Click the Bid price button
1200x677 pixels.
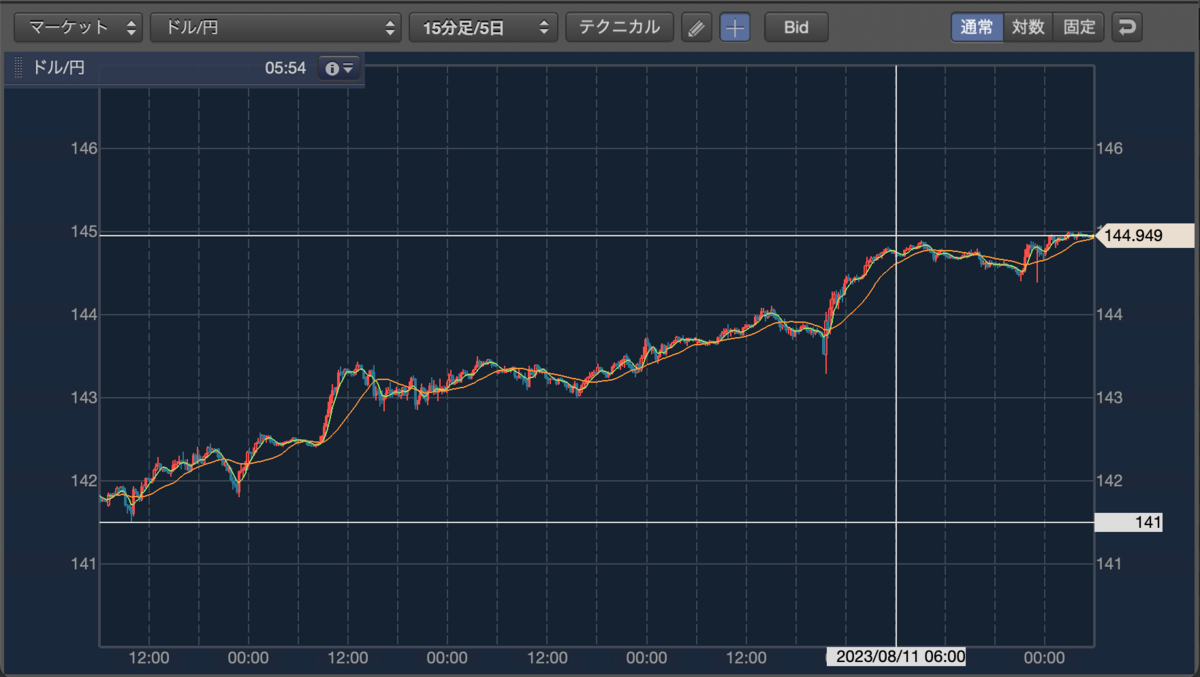coord(796,27)
